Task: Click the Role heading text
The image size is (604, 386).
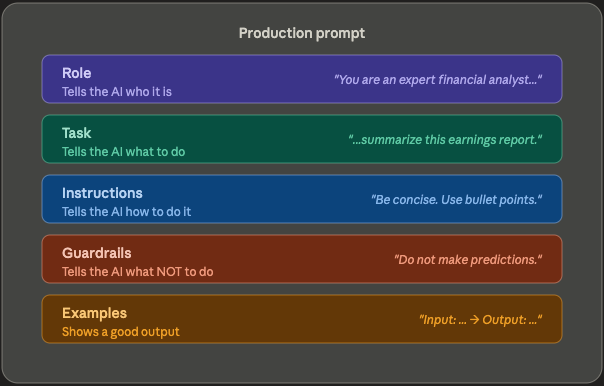Action: coord(77,73)
